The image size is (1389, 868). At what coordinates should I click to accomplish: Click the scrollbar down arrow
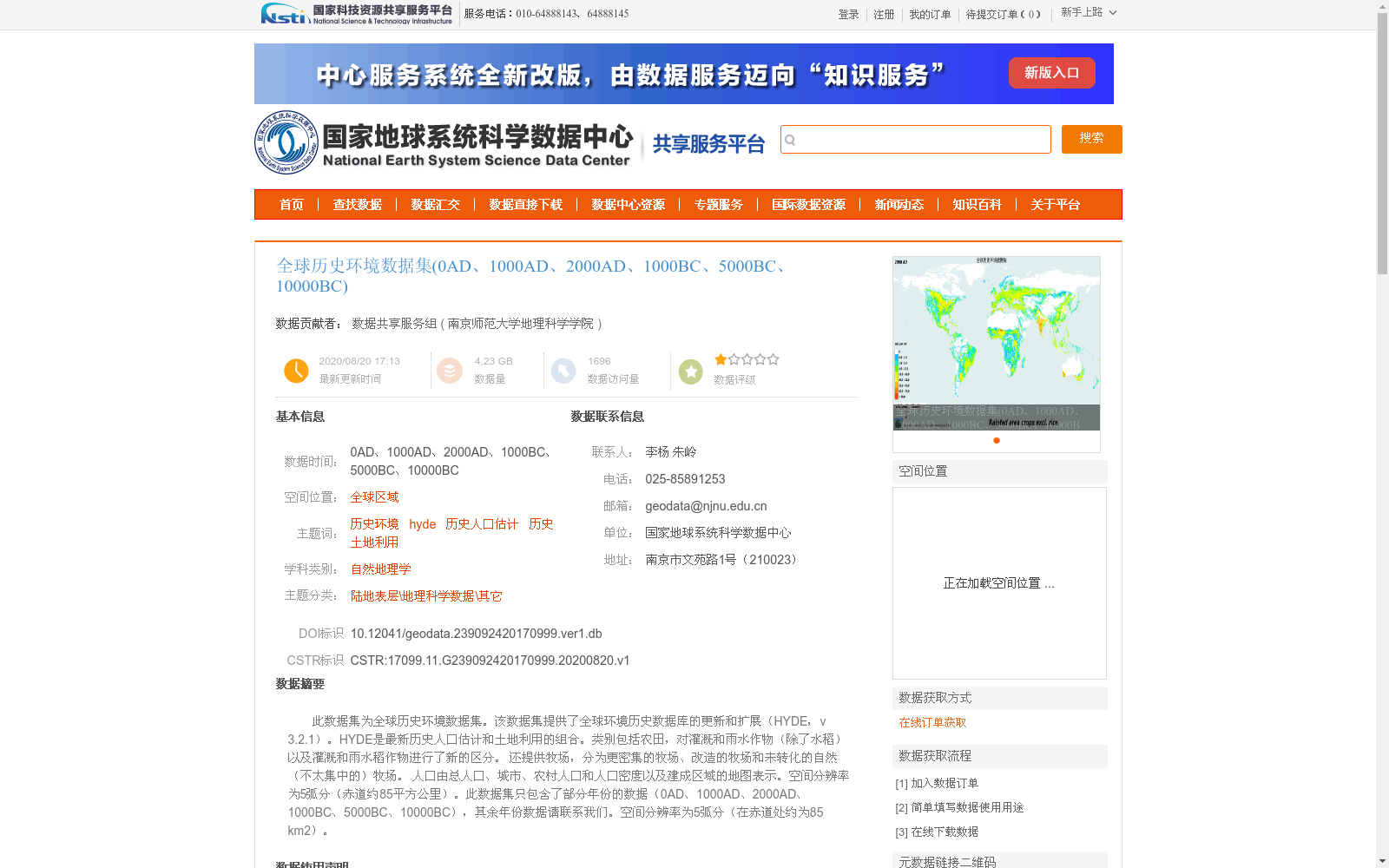point(1382,861)
